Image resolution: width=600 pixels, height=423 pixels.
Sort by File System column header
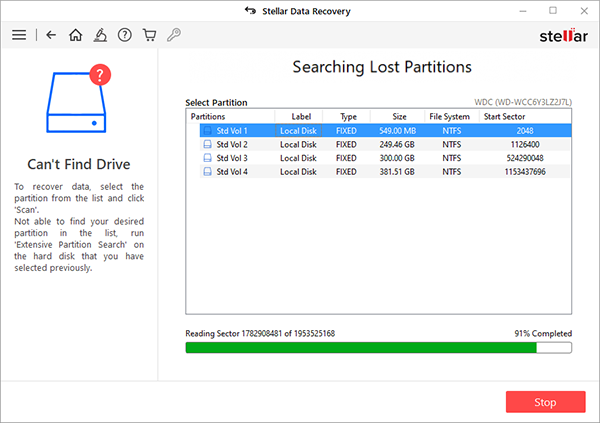[449, 116]
